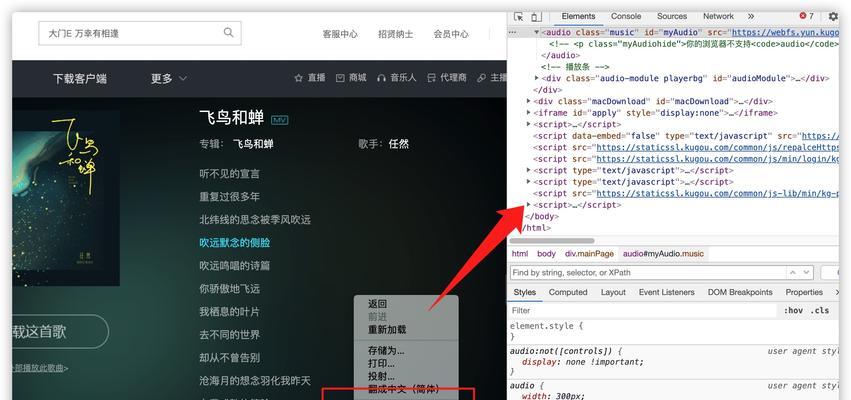
Task: Click the audio#myAudio.music breadcrumb
Action: 663,253
